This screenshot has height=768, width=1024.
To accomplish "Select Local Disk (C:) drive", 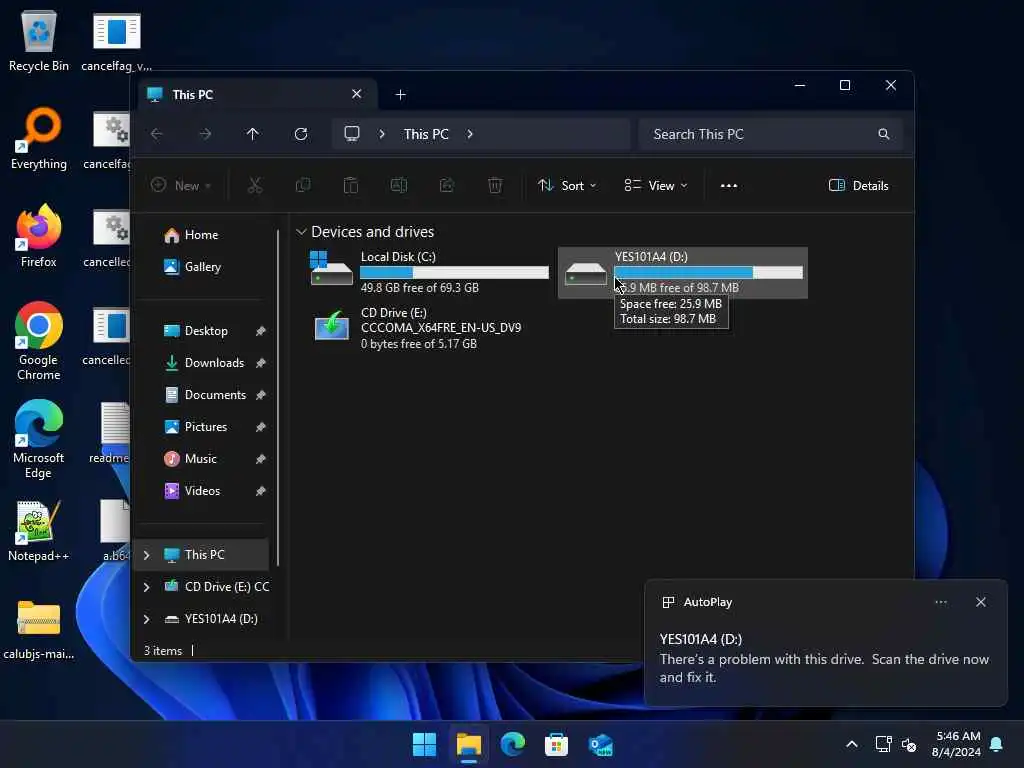I will [429, 272].
